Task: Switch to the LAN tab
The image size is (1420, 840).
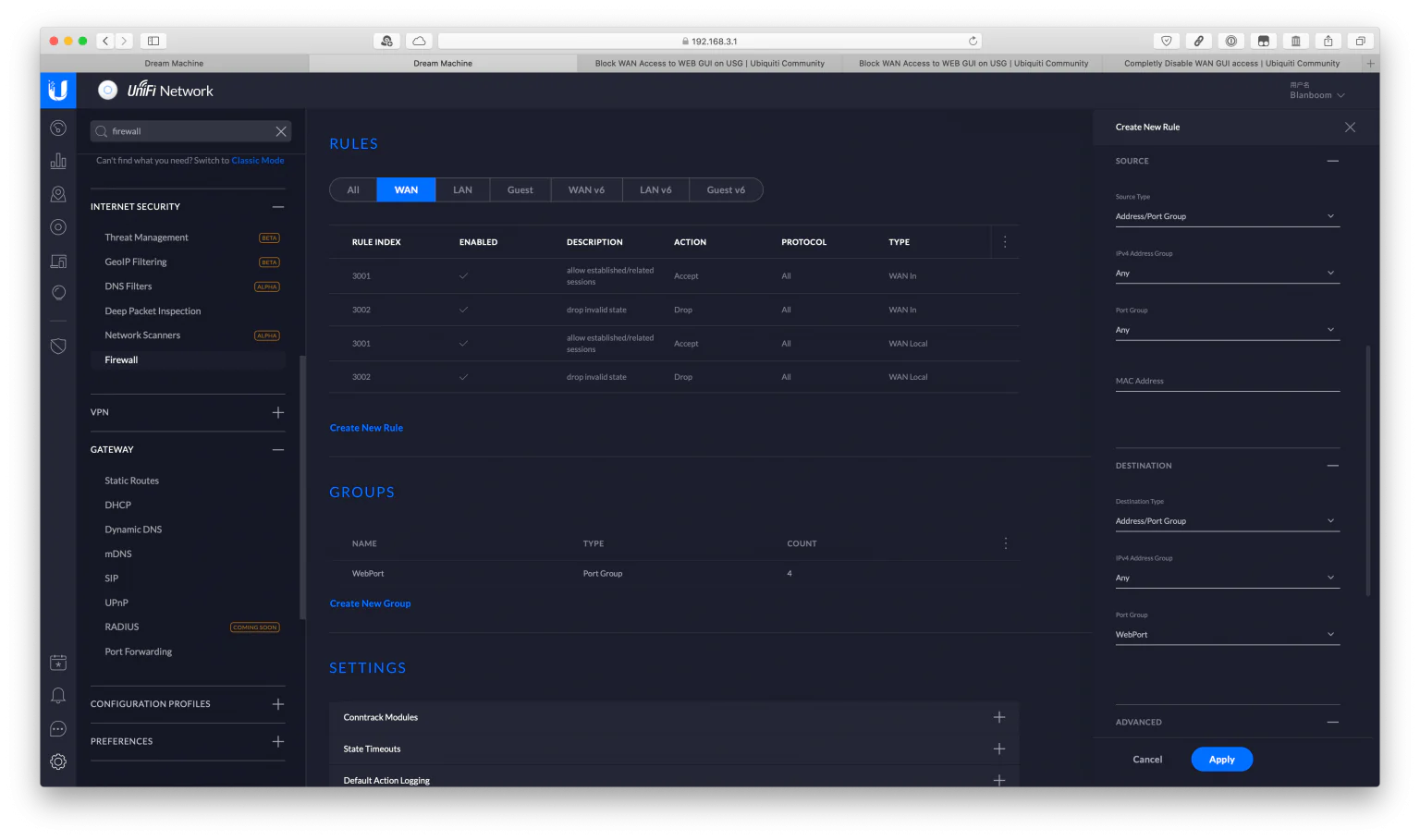Action: tap(461, 189)
